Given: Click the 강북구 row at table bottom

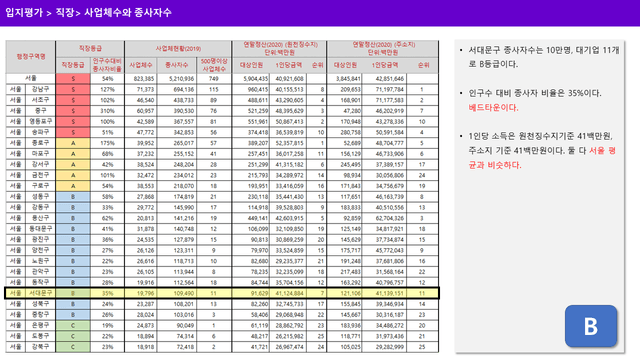Looking at the screenshot, I should tap(222, 347).
